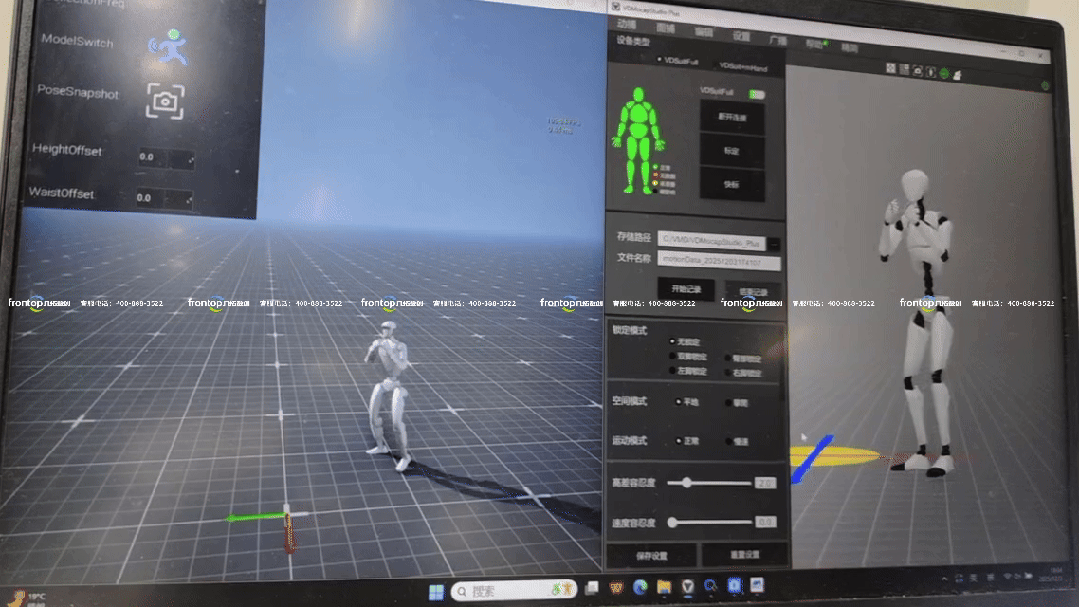
Task: Open the third menu in the menu bar
Action: (x=703, y=32)
